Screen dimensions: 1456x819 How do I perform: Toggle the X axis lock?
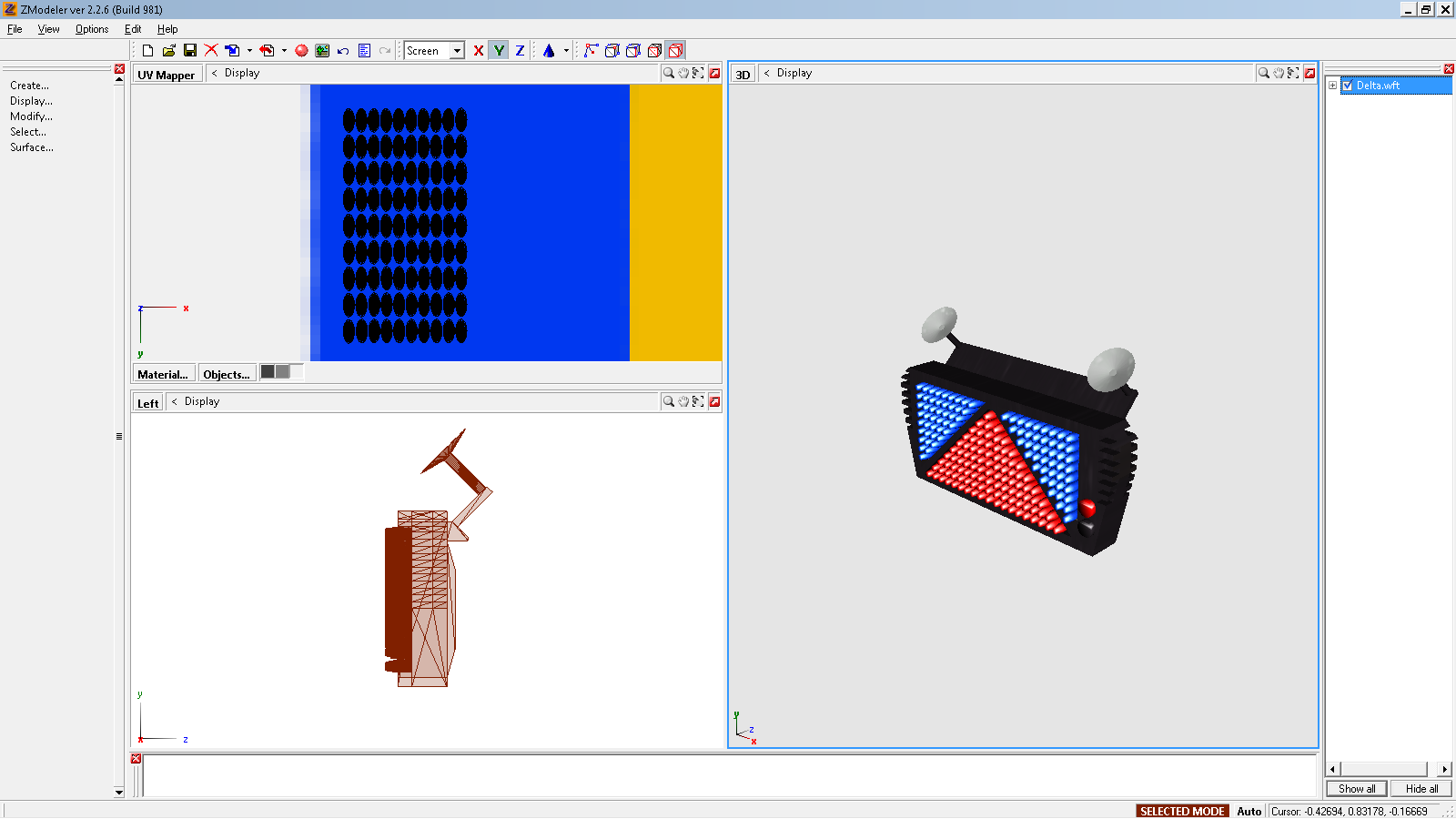click(x=479, y=51)
